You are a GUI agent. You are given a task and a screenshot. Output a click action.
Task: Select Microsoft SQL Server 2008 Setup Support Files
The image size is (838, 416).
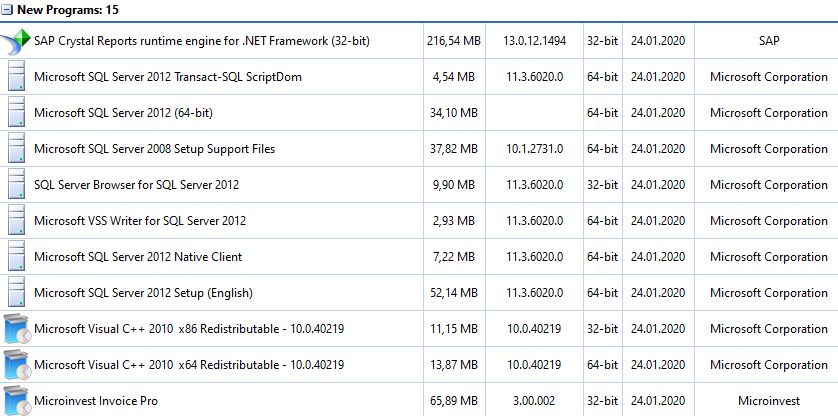coord(154,149)
